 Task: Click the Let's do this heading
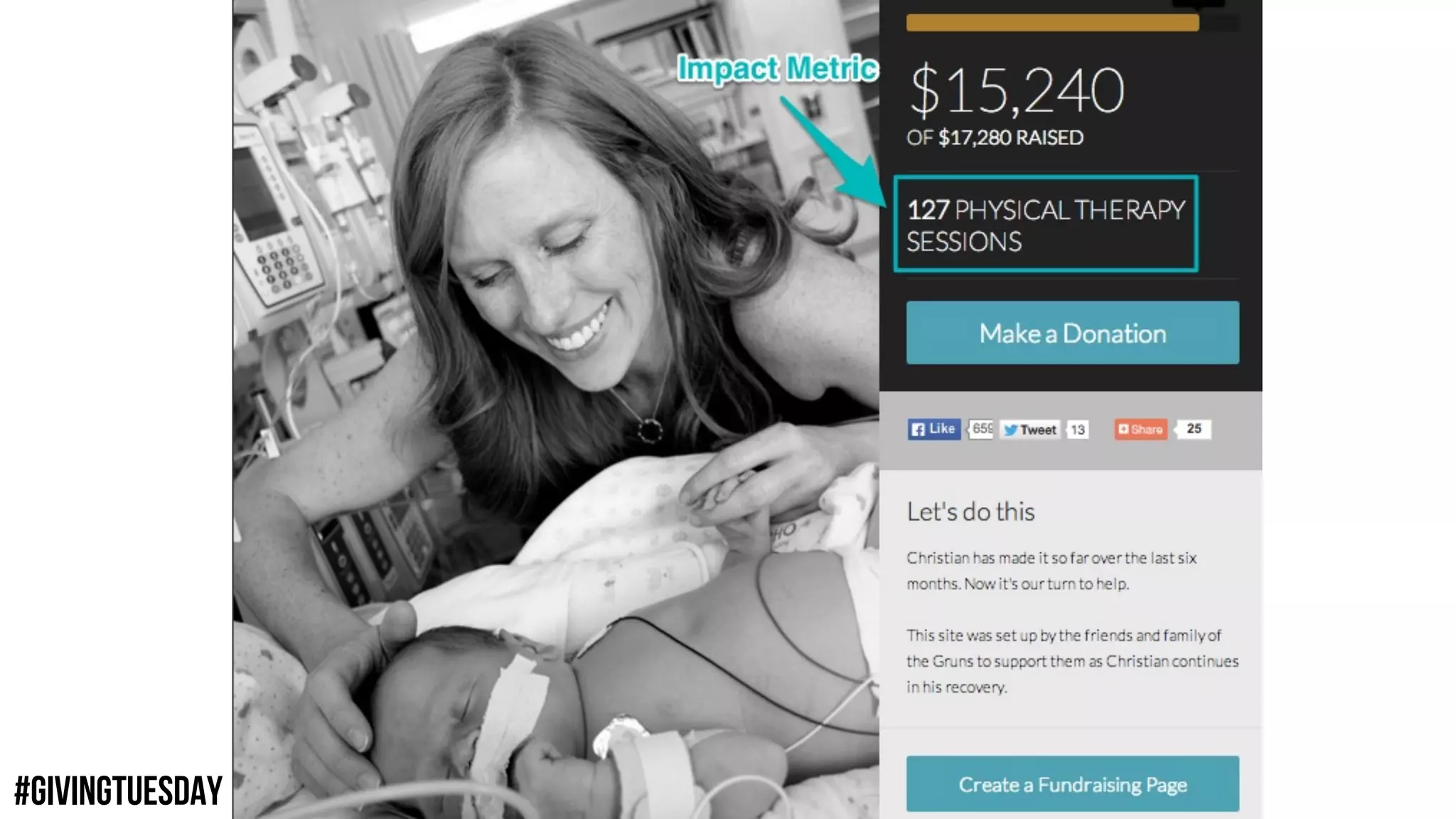(970, 512)
